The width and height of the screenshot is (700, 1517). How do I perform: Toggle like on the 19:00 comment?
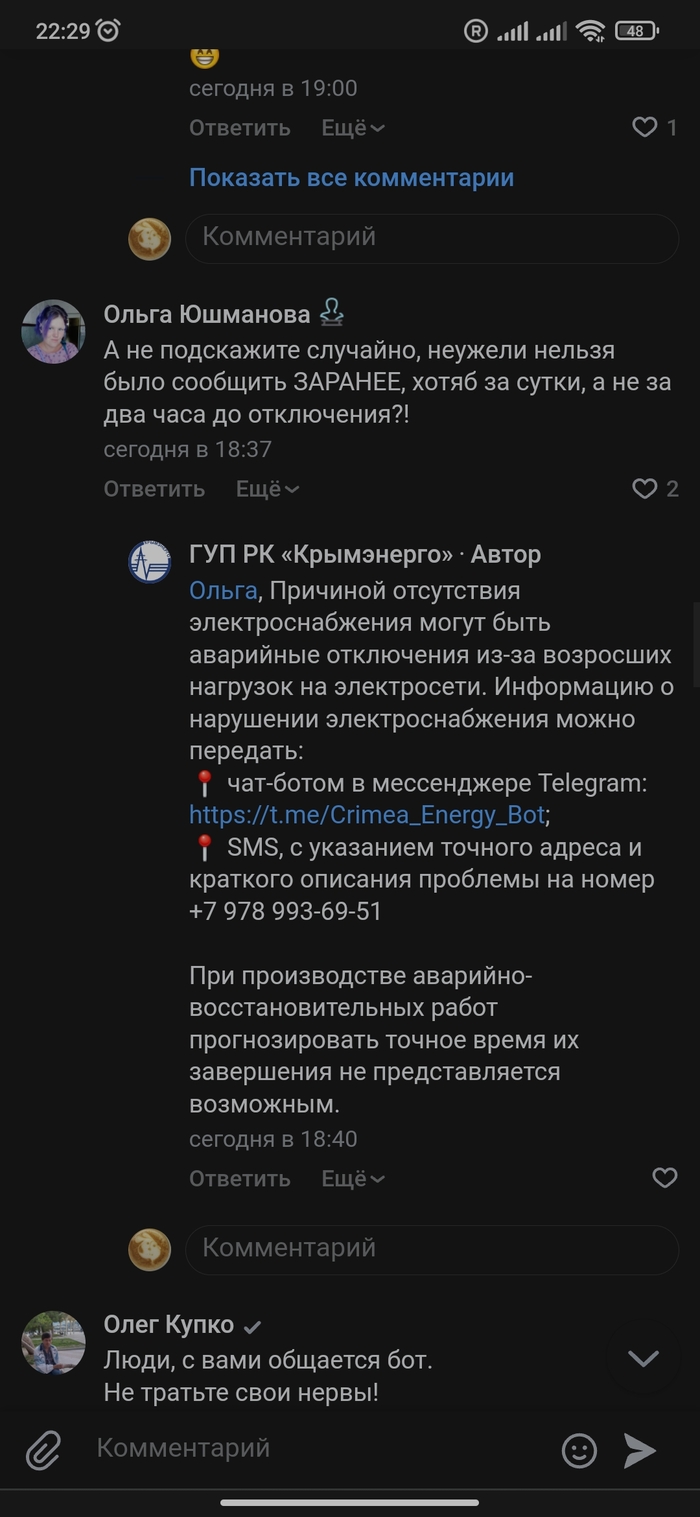click(x=645, y=127)
